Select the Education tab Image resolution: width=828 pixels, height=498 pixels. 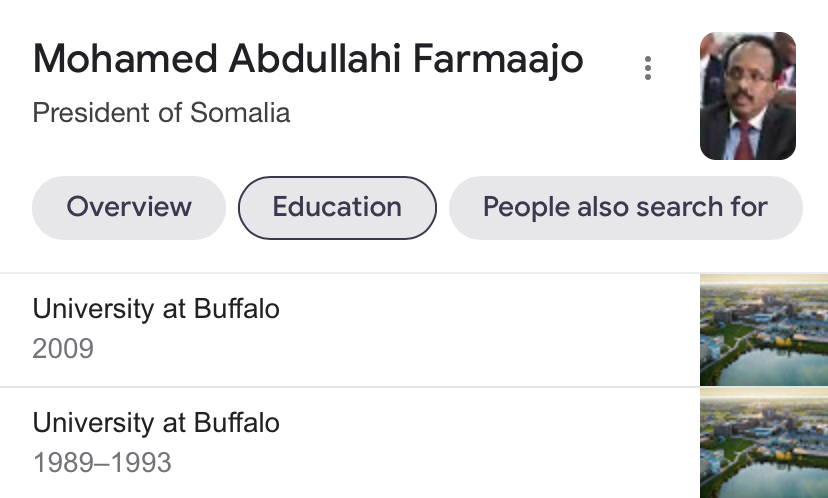337,208
